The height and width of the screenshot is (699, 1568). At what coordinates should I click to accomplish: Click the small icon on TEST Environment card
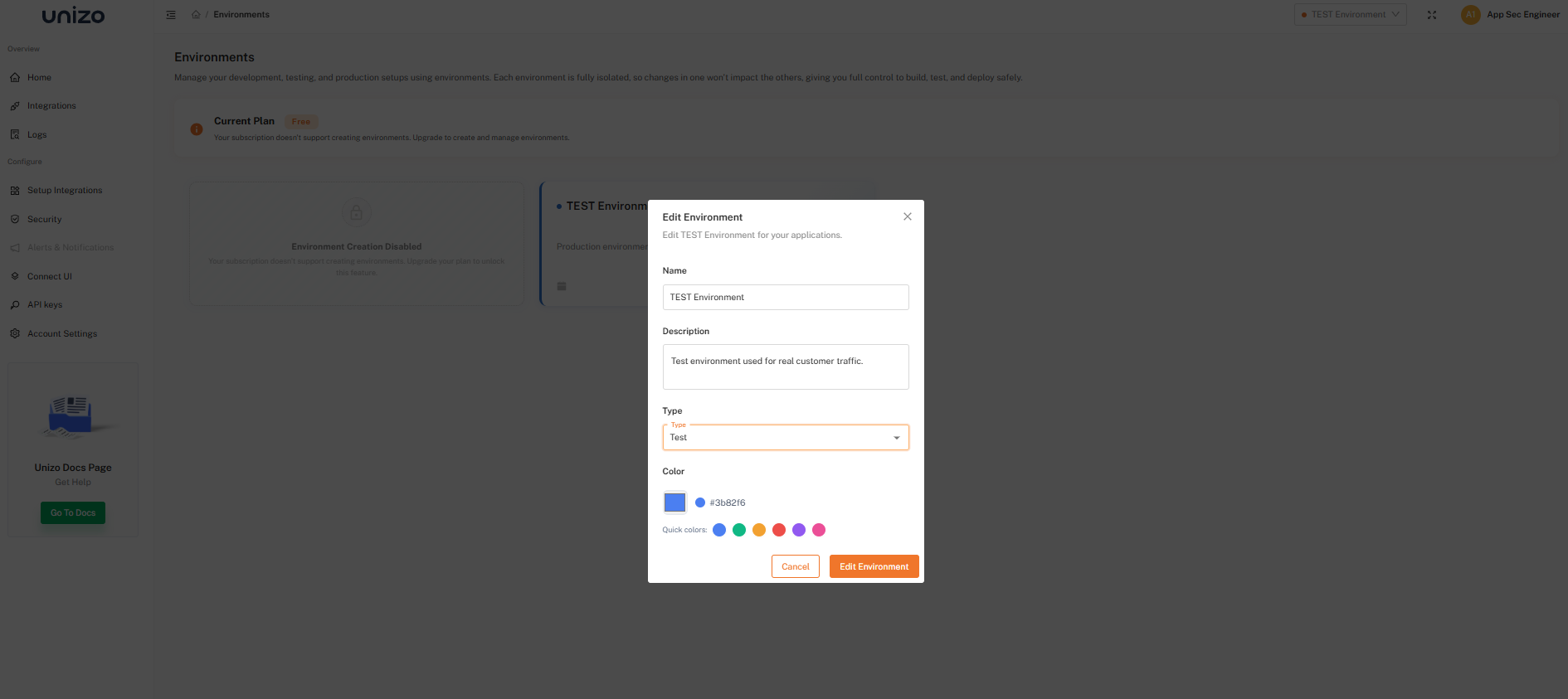tap(562, 286)
